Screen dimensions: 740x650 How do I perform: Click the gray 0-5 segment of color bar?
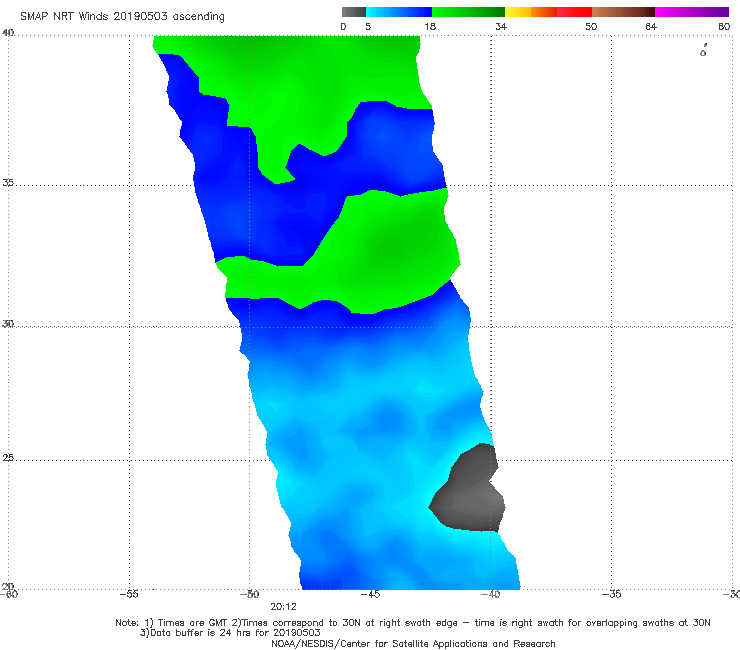[353, 12]
